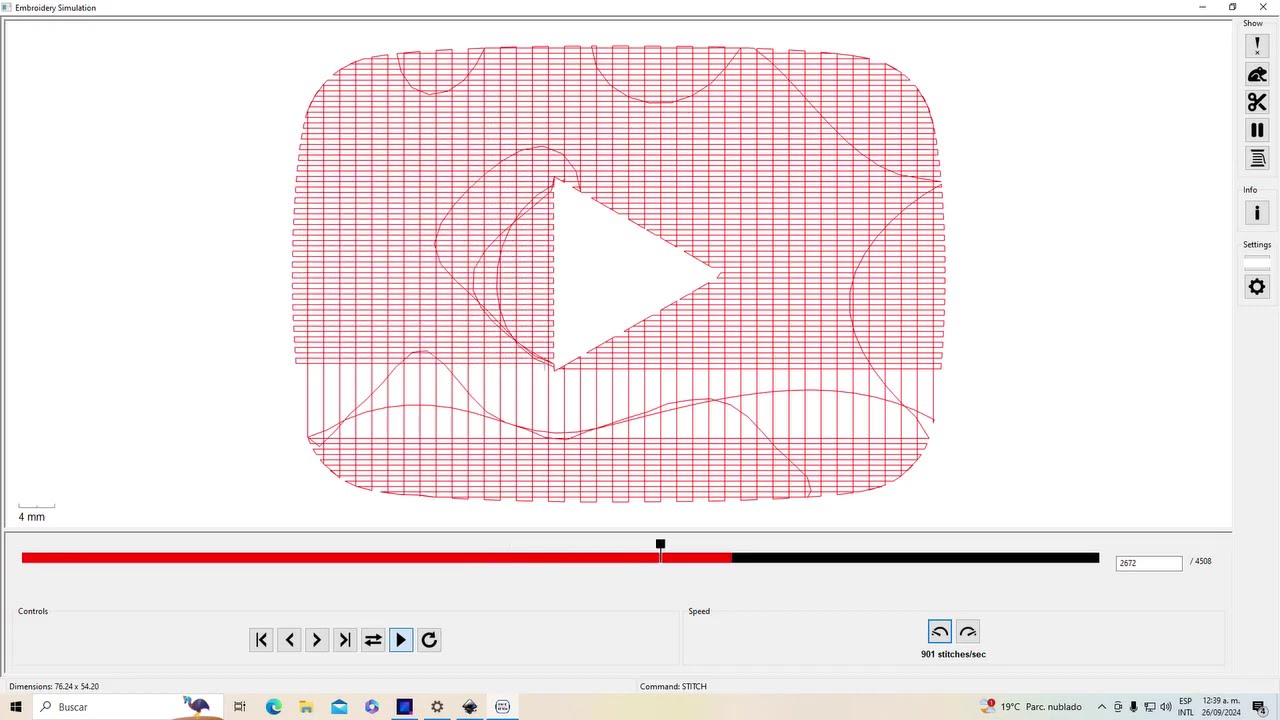Open the microphone tray icon
Viewport: 1280px width, 720px height.
coord(1133,707)
